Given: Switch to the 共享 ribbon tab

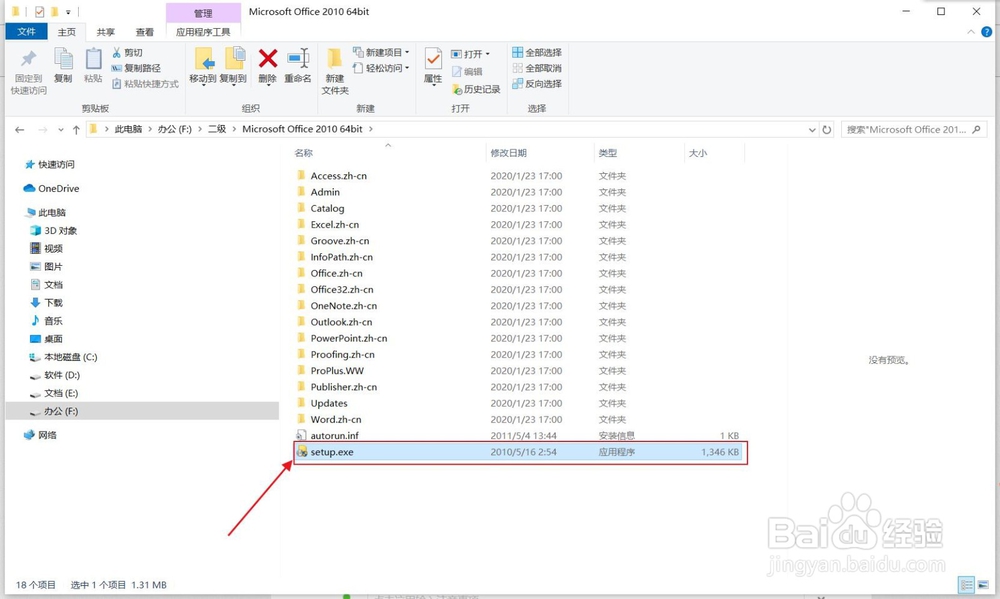Looking at the screenshot, I should pos(106,32).
